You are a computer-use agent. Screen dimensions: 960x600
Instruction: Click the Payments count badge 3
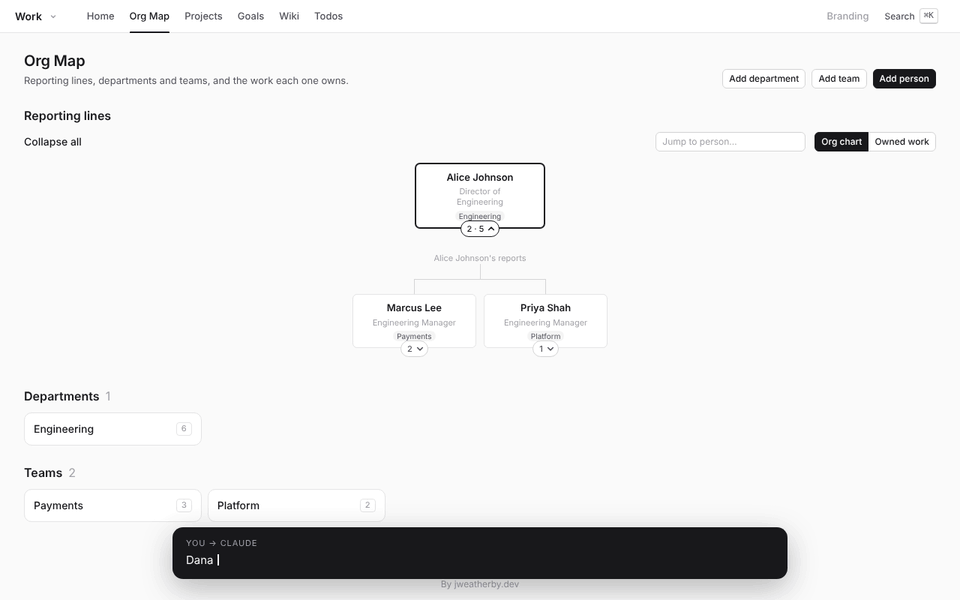tap(184, 505)
